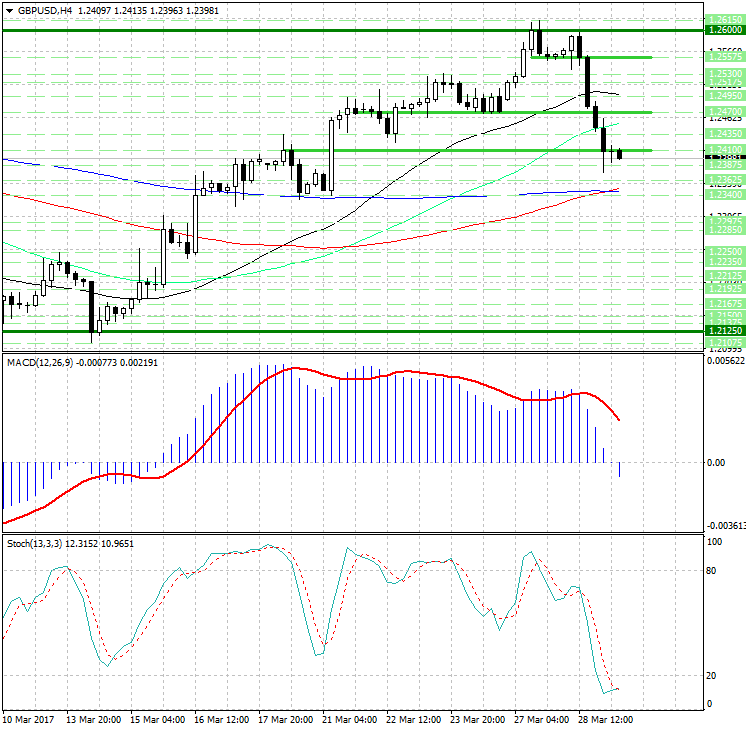Click the 1.26150 price label
This screenshot has height=731, width=746.
pyautogui.click(x=725, y=20)
